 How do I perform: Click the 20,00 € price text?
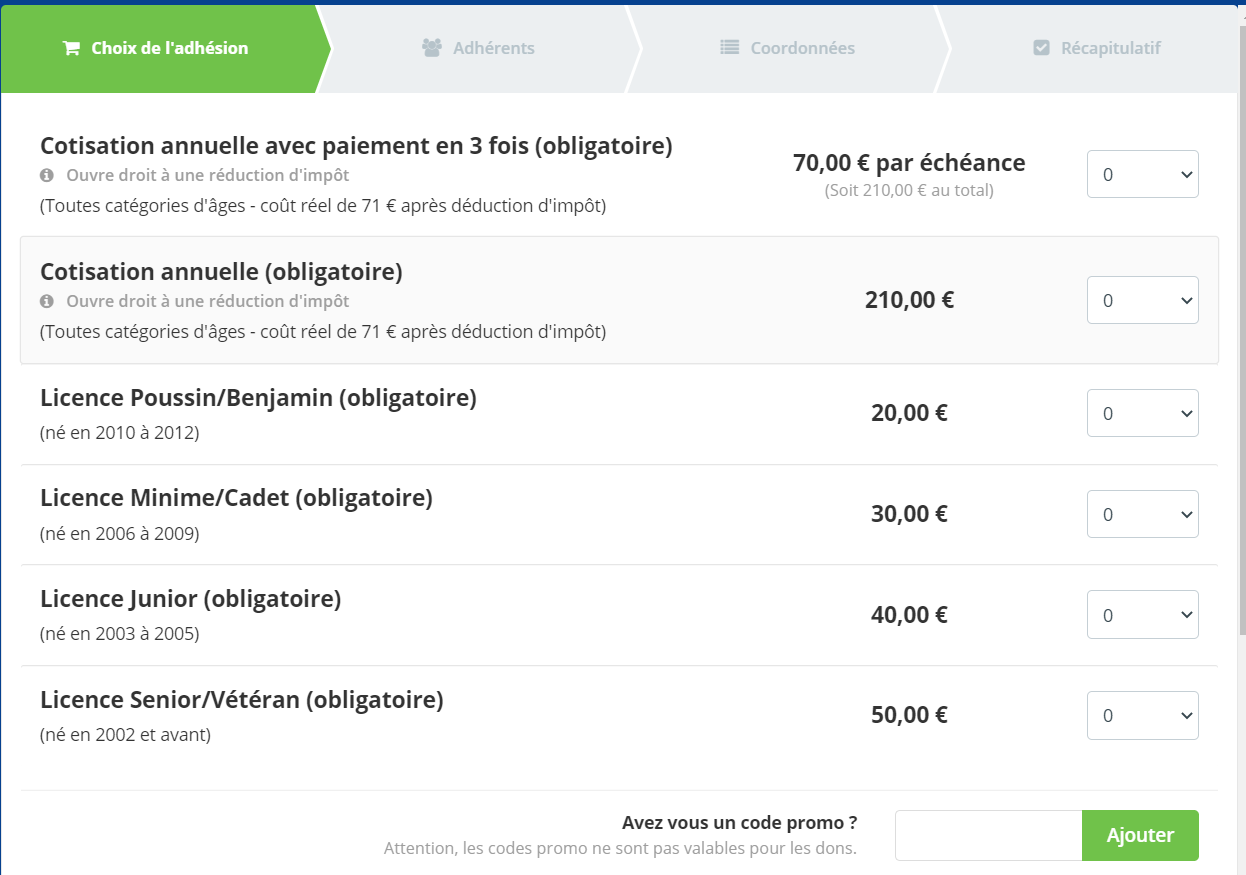(x=909, y=413)
